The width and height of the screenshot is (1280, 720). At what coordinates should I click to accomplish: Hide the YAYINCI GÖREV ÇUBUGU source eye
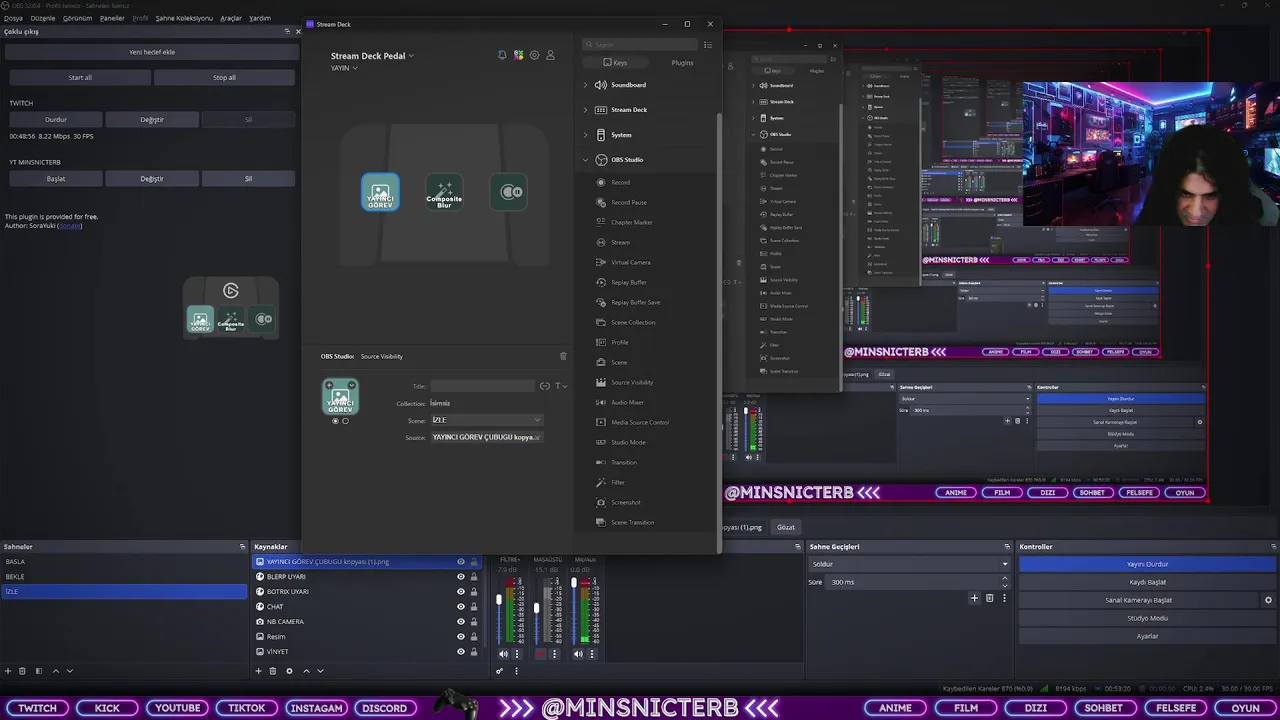click(x=461, y=562)
